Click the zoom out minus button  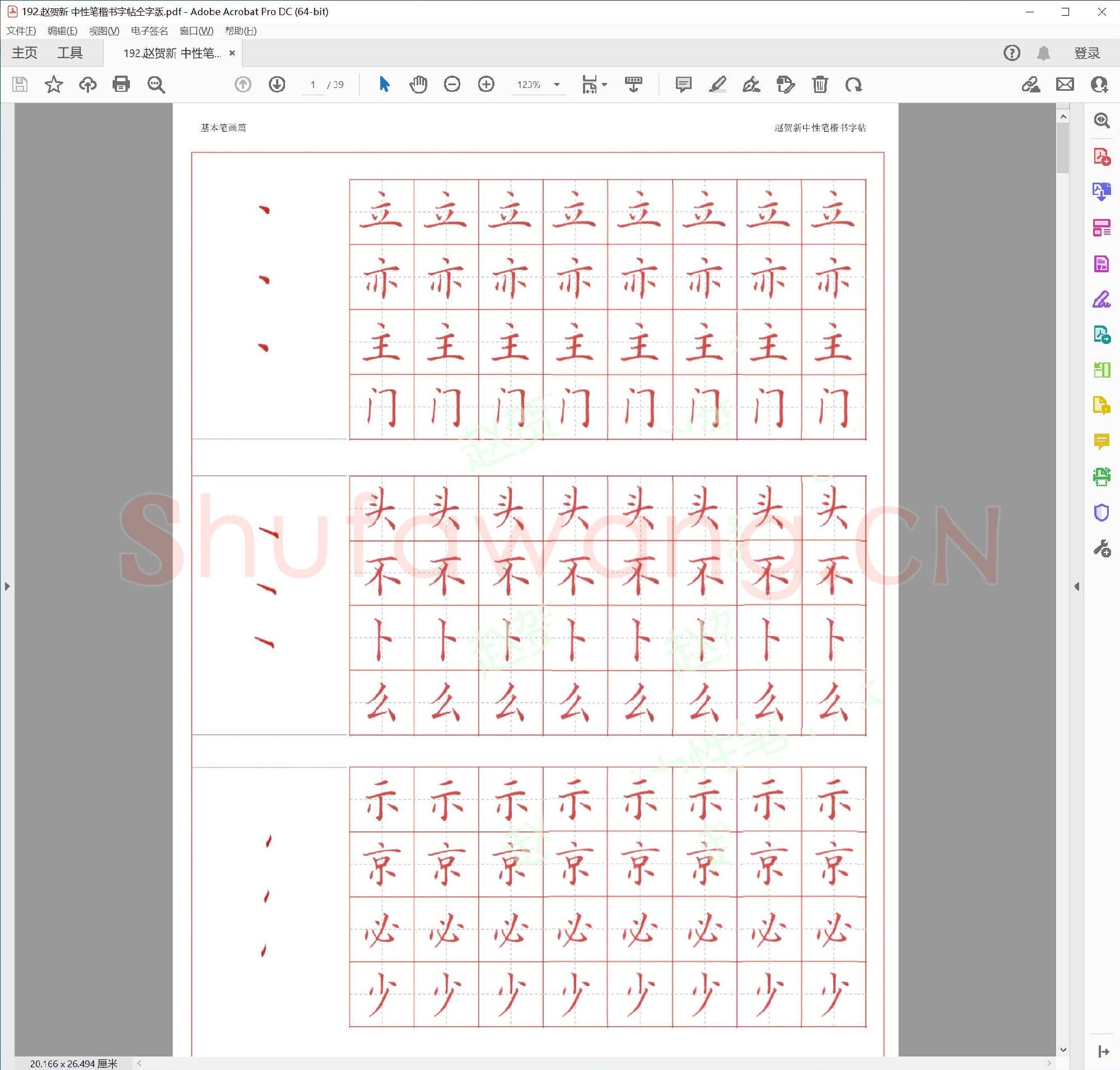452,85
